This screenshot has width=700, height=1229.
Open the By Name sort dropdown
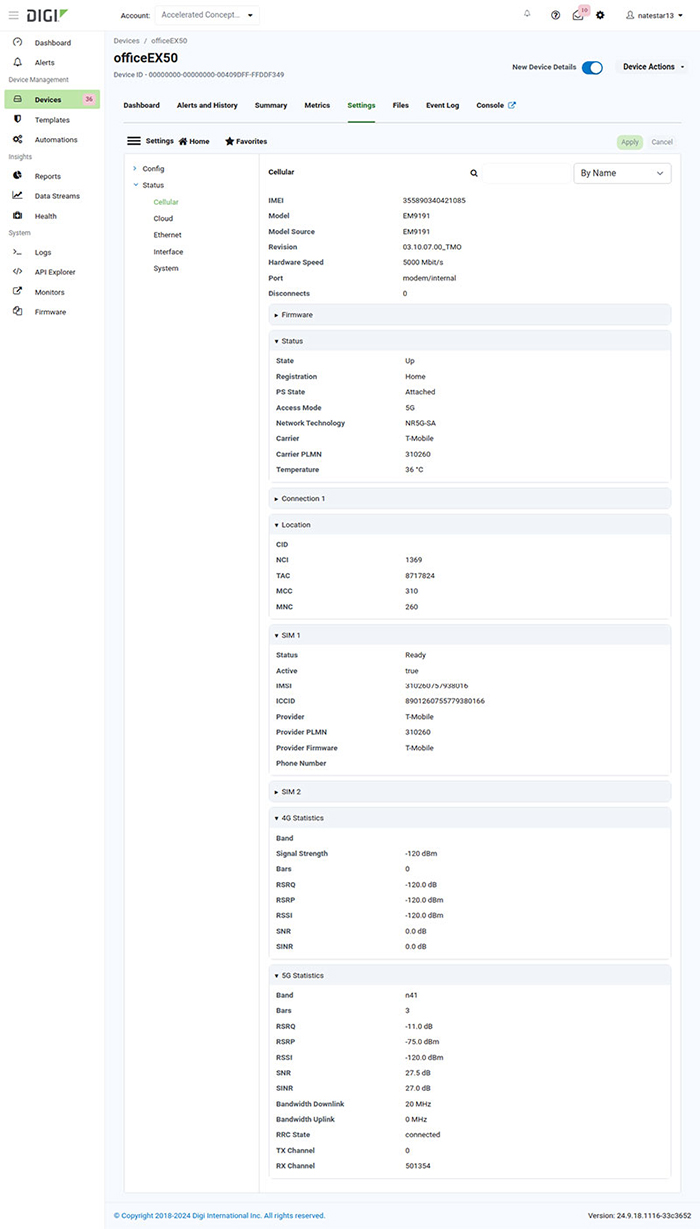(x=621, y=173)
